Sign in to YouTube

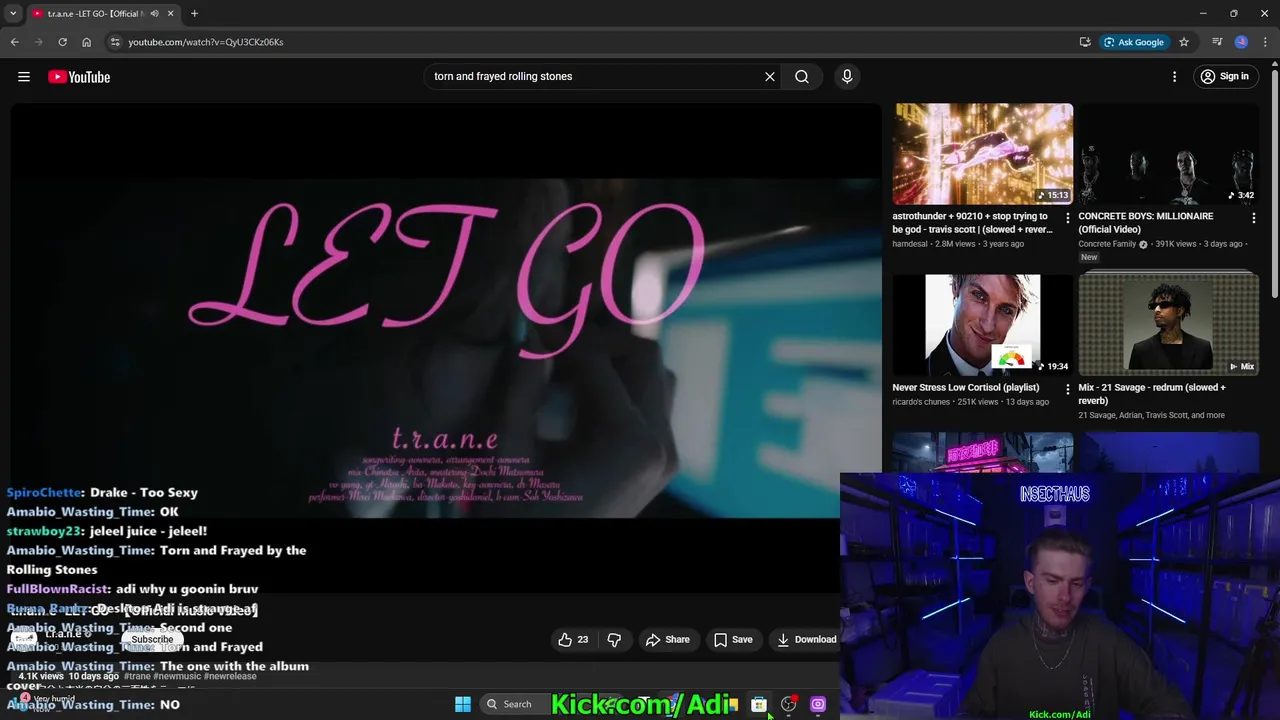pyautogui.click(x=1225, y=77)
